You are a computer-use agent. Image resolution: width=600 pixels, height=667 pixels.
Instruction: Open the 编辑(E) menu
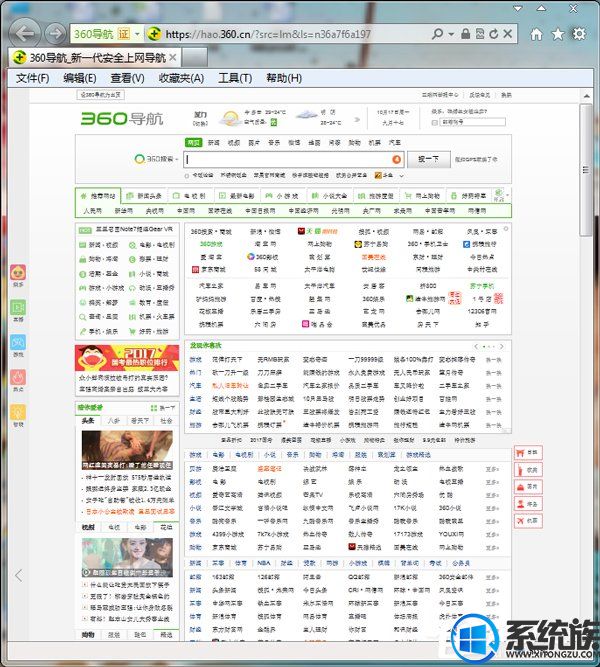(80, 78)
